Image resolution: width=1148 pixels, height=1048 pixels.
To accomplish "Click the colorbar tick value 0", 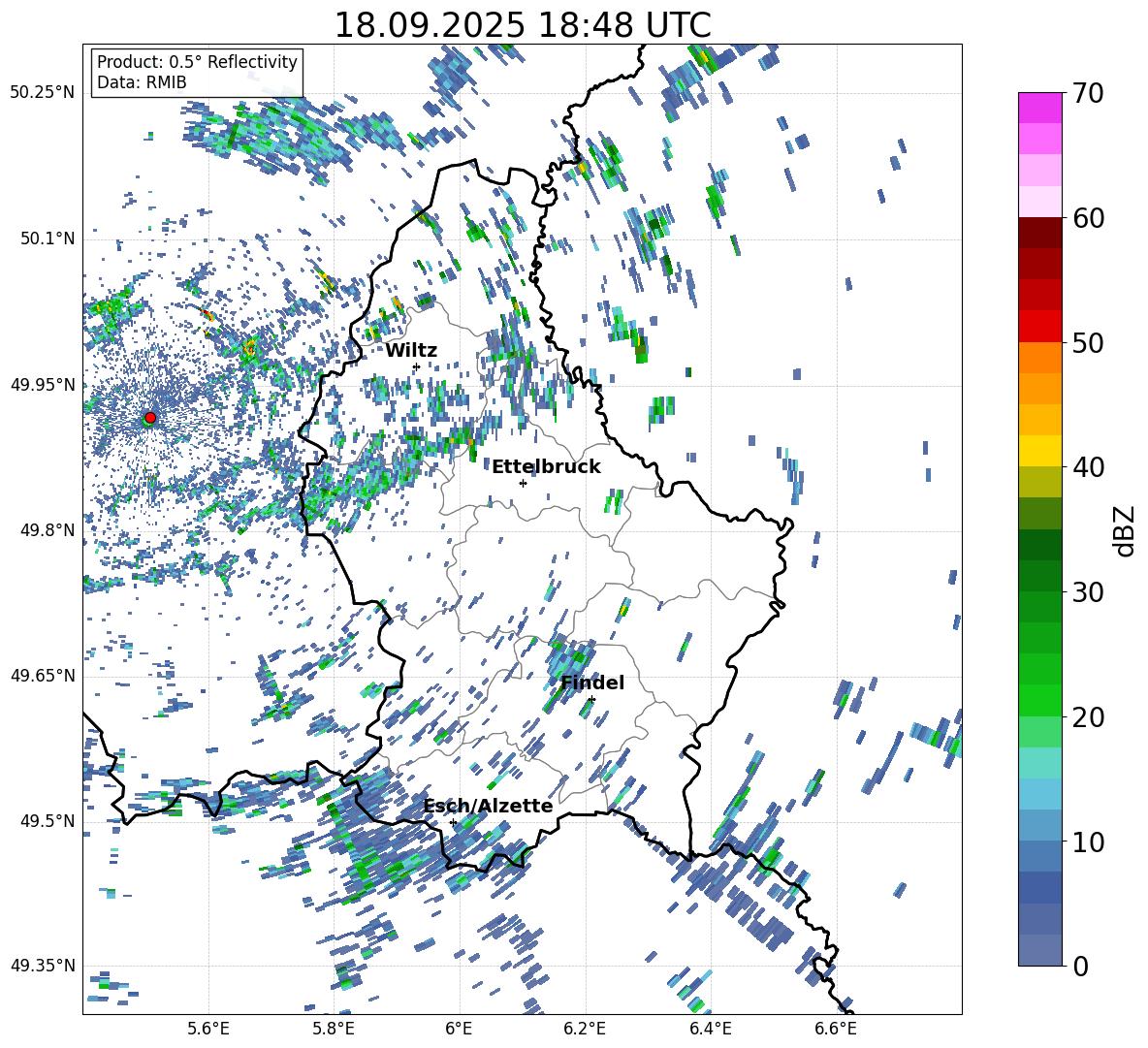I will click(x=1079, y=966).
